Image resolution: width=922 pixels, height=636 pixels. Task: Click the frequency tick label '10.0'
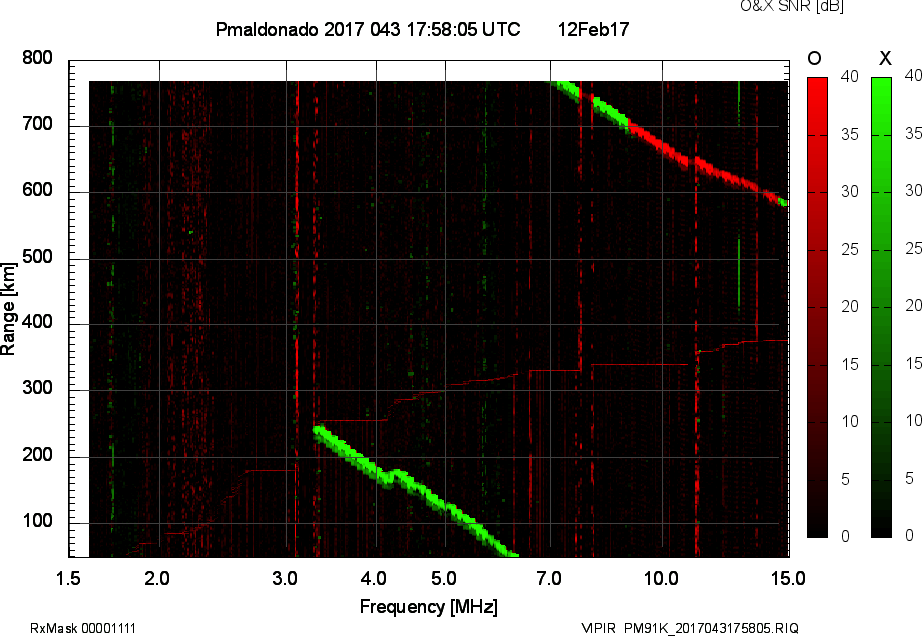click(x=662, y=578)
